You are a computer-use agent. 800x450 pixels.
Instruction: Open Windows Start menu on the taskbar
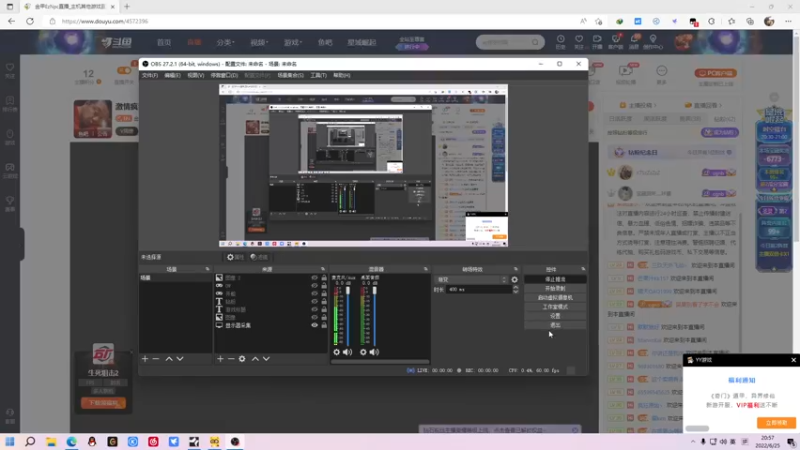(x=10, y=441)
